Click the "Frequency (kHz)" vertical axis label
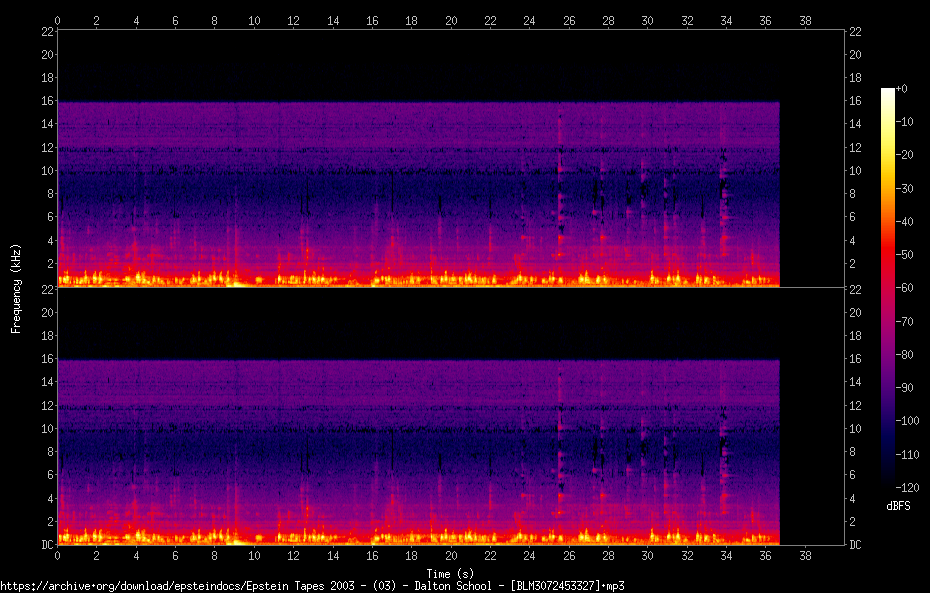The width and height of the screenshot is (930, 593). [15, 288]
